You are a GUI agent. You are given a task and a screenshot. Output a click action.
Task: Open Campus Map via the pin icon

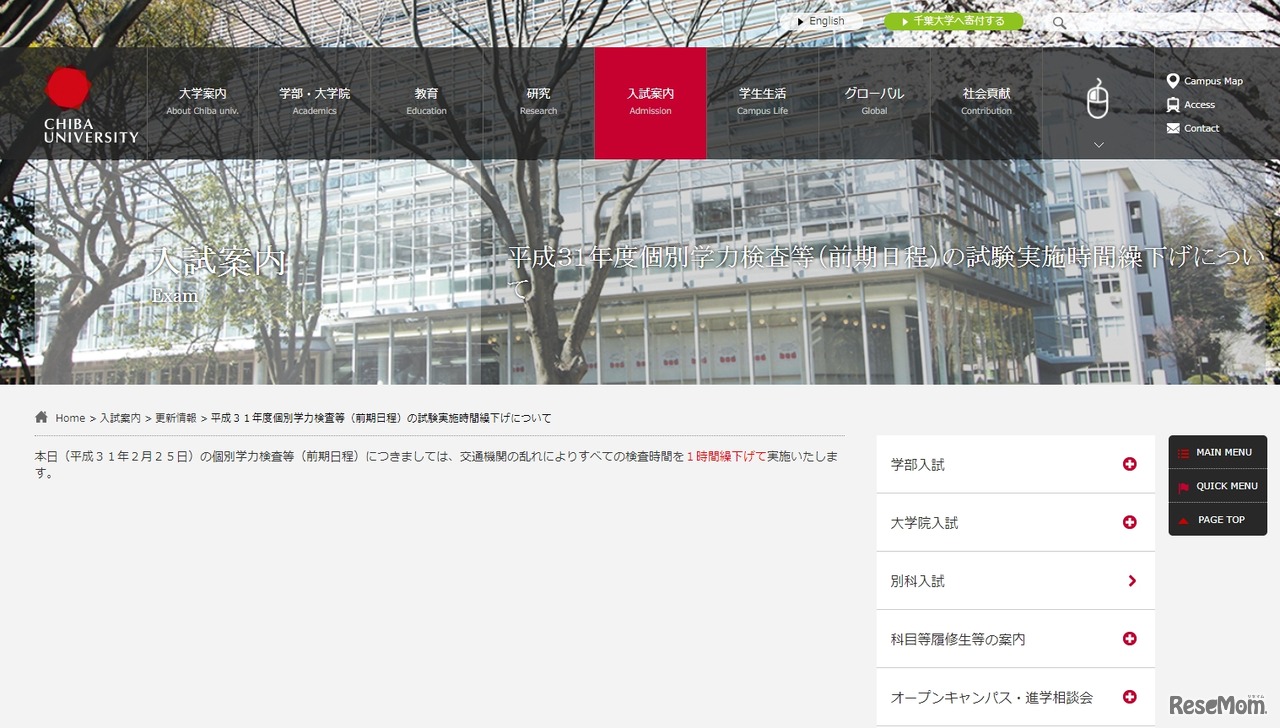point(1175,81)
